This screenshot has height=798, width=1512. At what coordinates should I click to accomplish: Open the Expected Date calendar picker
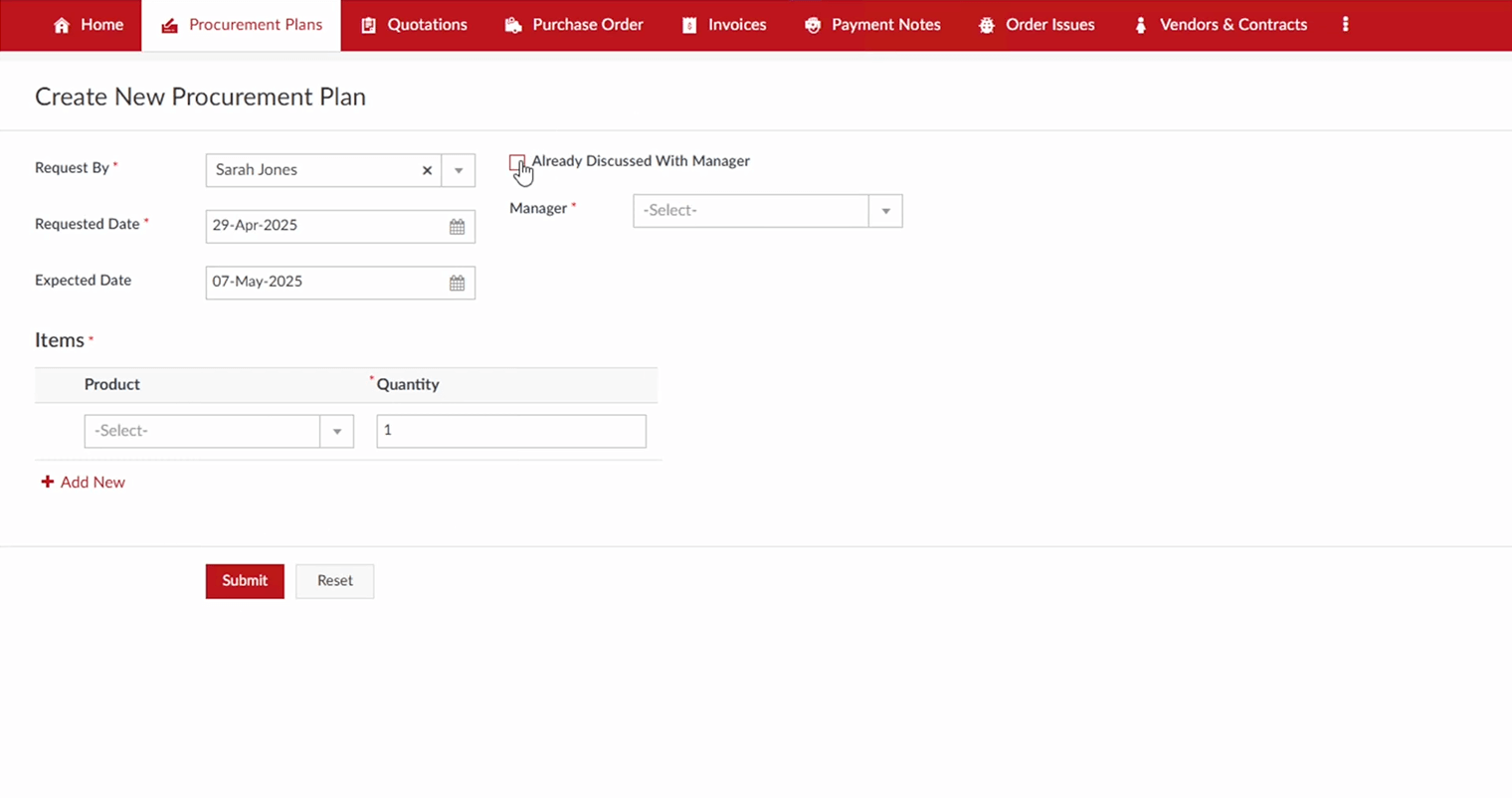pos(457,283)
